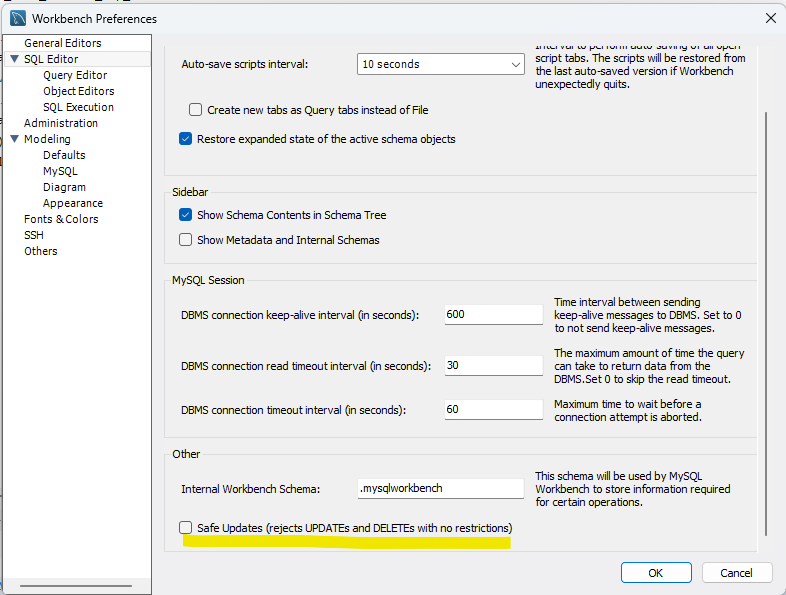Collapse the Modeling tree node
This screenshot has width=786, height=595.
[15, 139]
